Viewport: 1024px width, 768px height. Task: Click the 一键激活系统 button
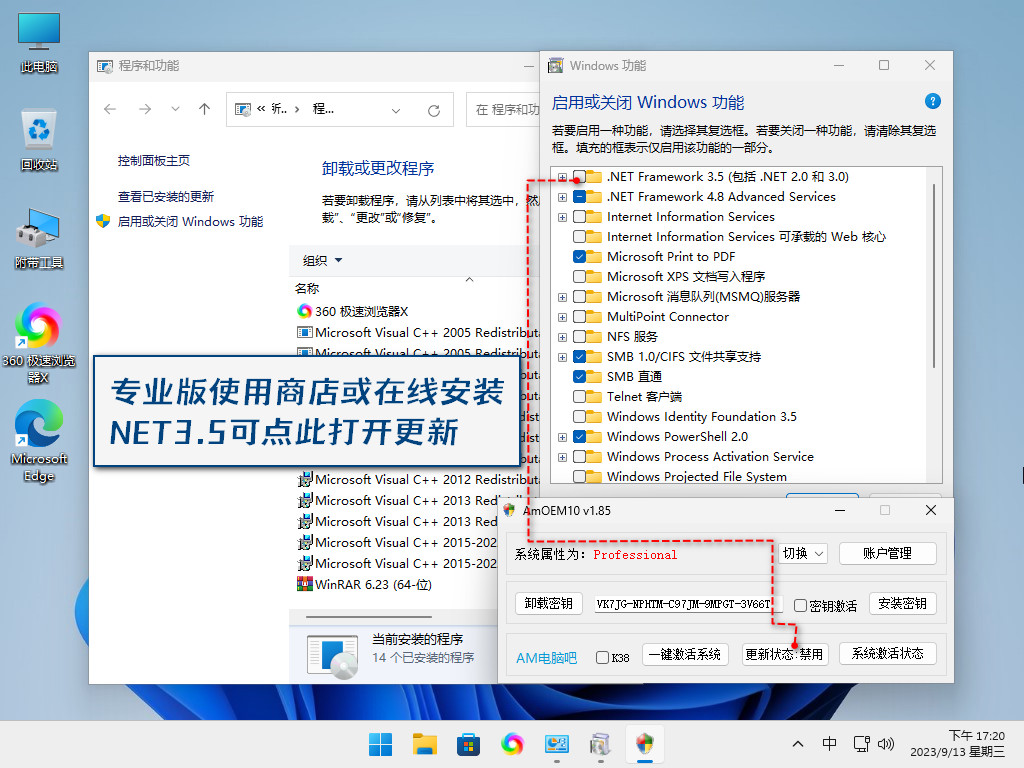[684, 654]
